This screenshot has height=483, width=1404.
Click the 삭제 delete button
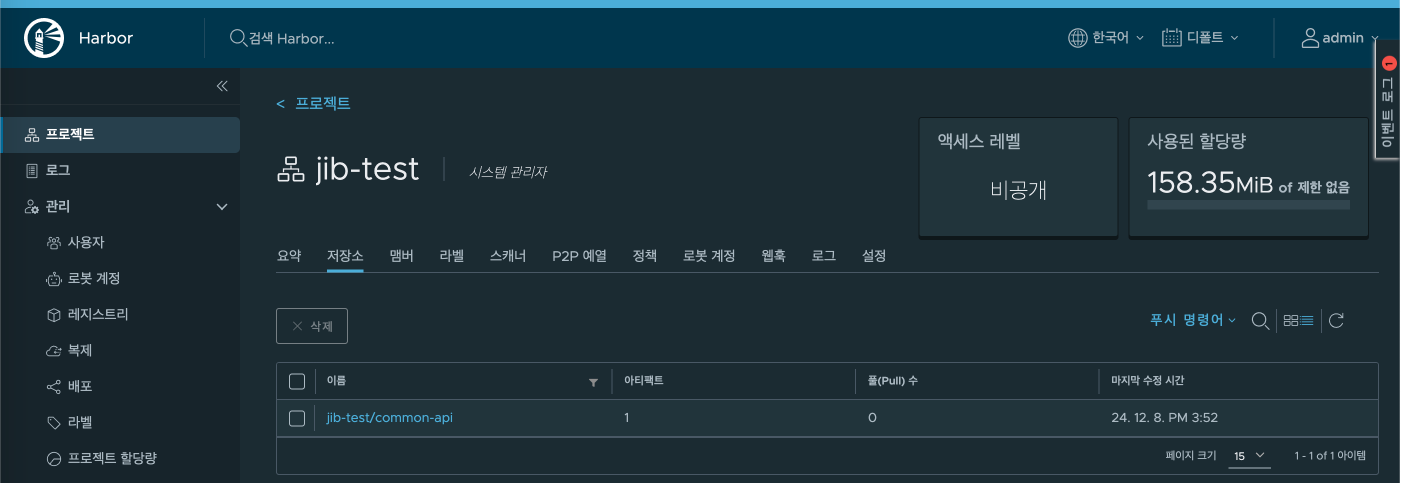tap(312, 326)
